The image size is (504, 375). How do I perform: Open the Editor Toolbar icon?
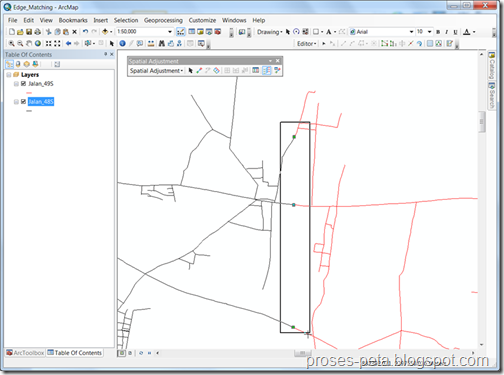(x=180, y=32)
